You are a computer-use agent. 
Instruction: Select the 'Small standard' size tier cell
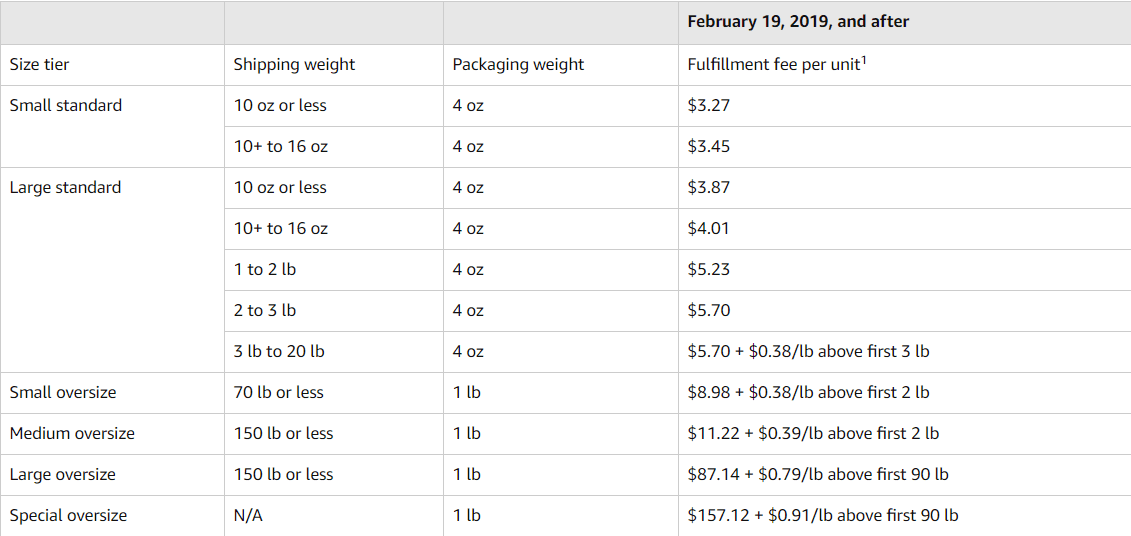point(66,105)
